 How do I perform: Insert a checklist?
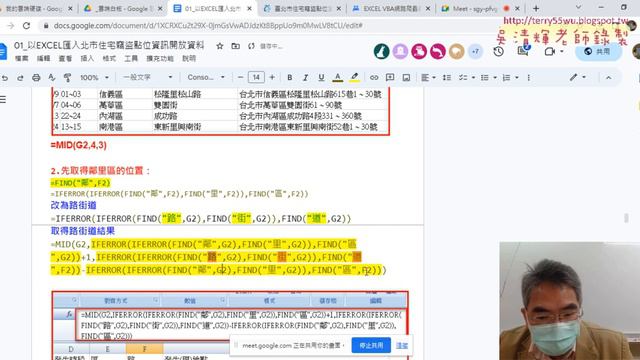coord(463,77)
